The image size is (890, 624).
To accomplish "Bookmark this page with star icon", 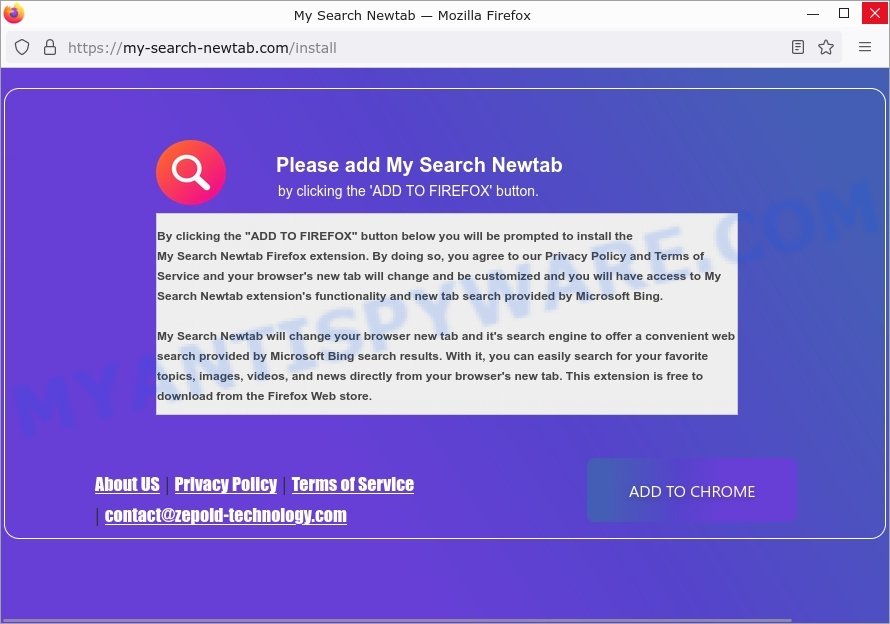I will tap(826, 47).
